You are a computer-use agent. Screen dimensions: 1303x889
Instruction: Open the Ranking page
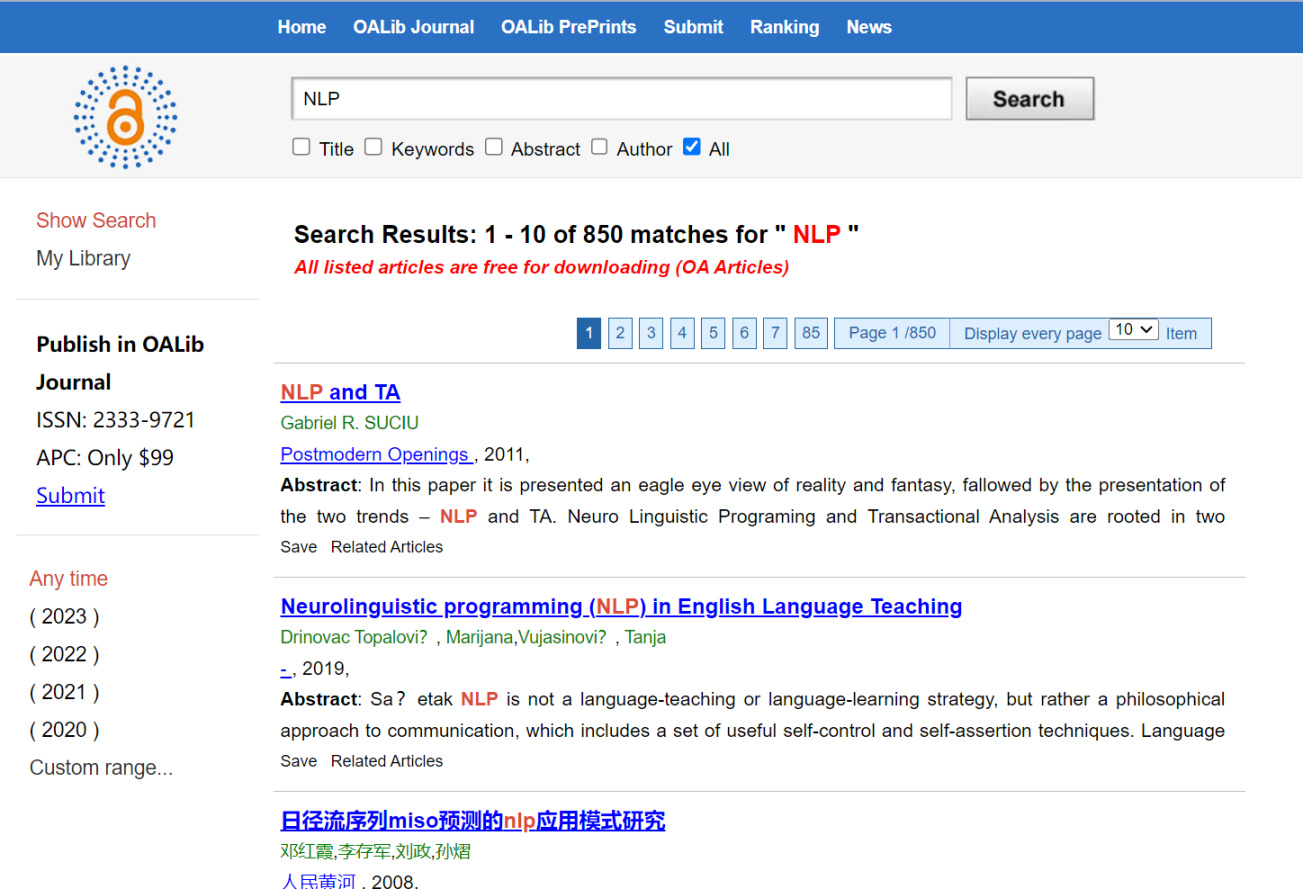coord(784,27)
